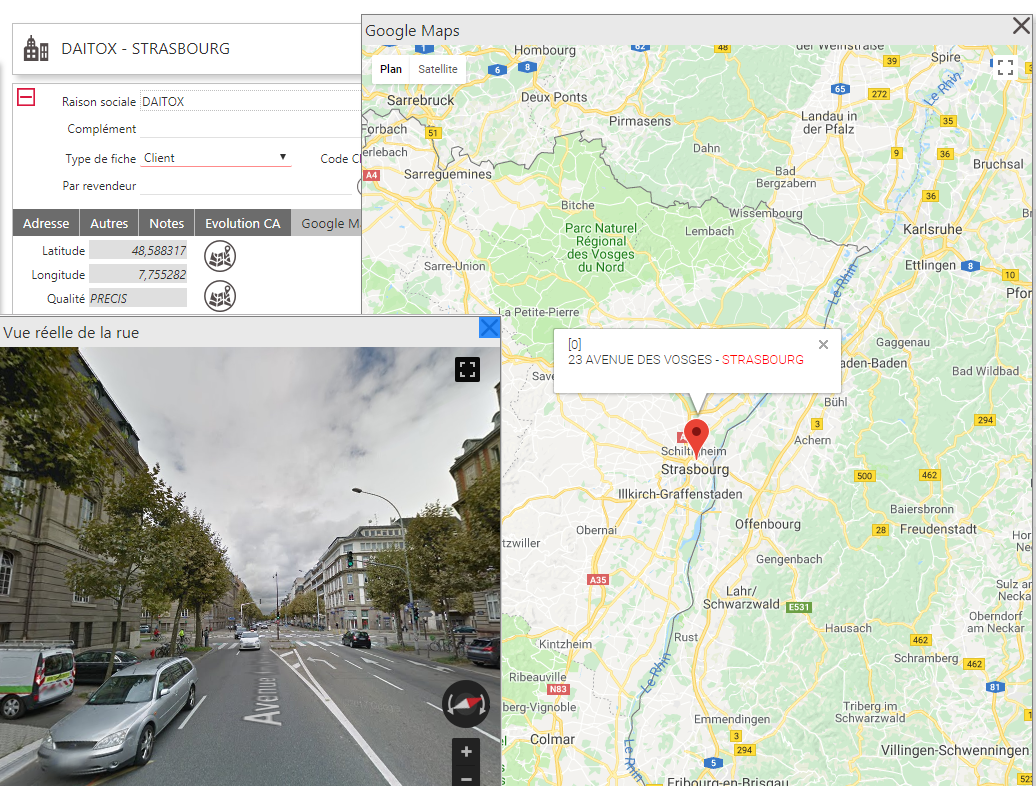Click the Obernai label on the map
1036x786 pixels.
[x=596, y=530]
